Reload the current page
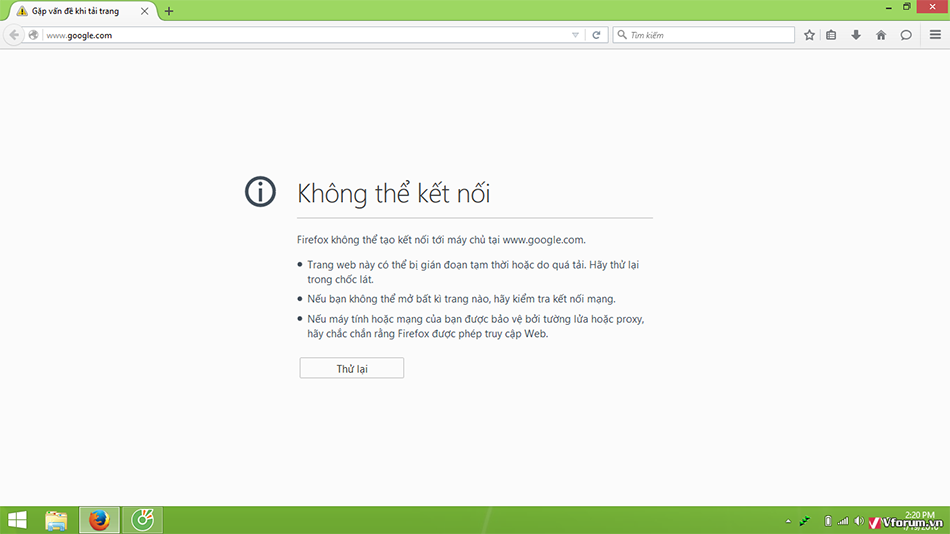The image size is (950, 534). click(x=596, y=35)
